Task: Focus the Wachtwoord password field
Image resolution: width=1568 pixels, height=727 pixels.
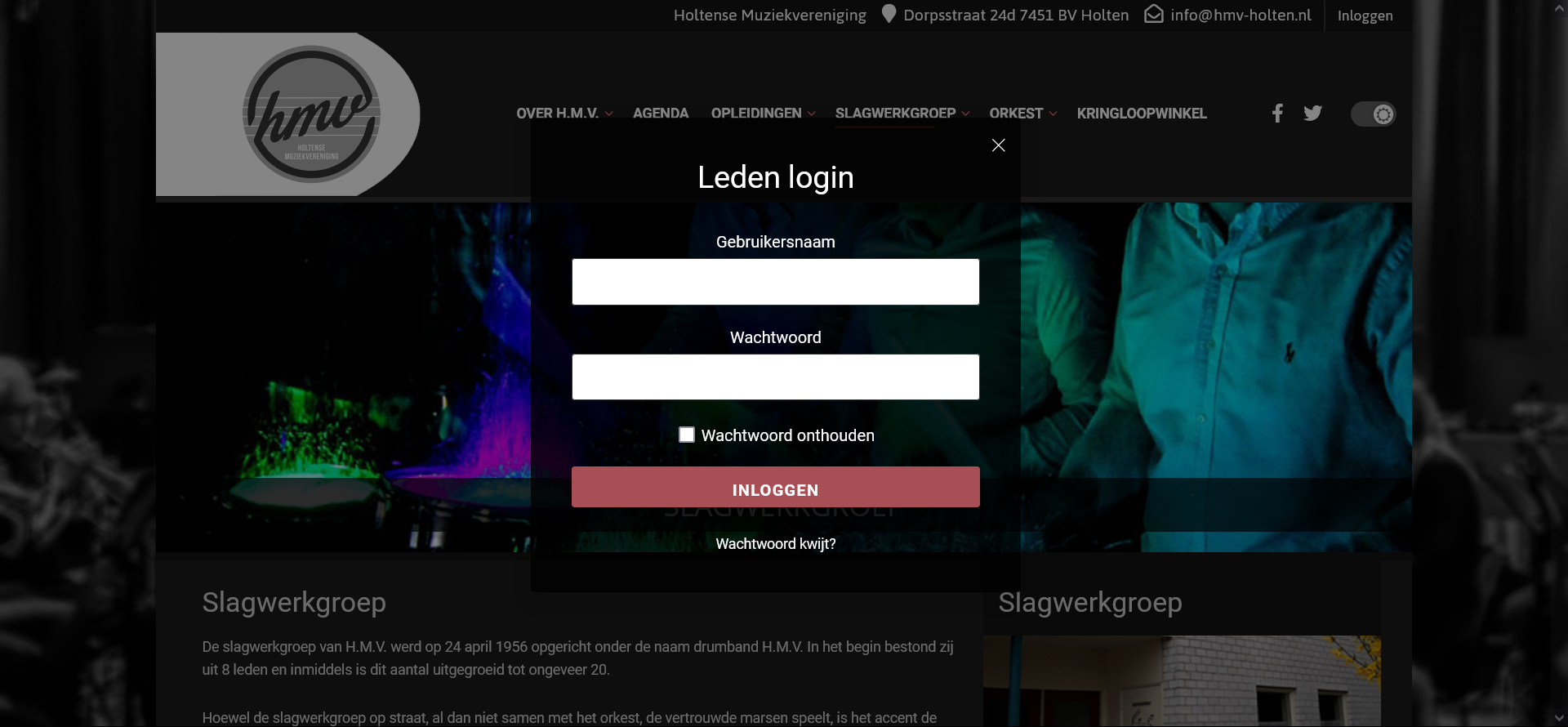Action: 776,377
